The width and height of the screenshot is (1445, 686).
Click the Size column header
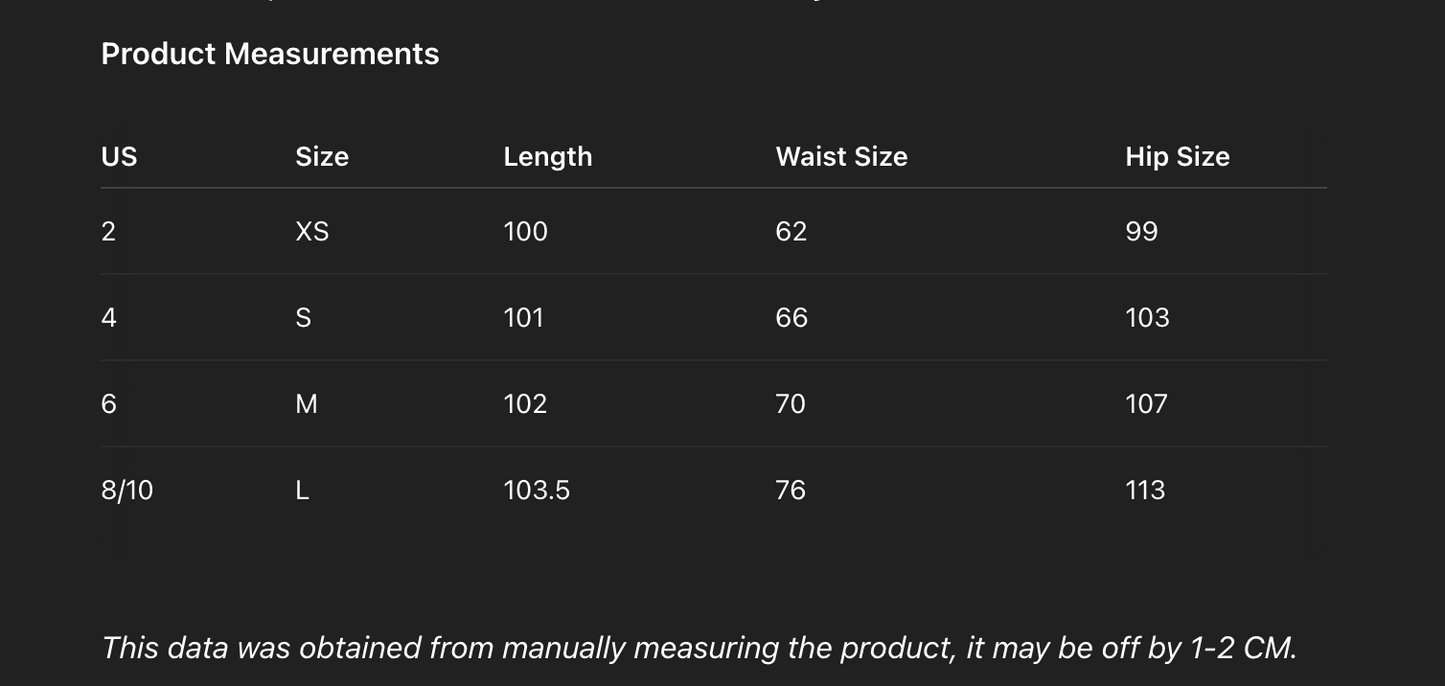(322, 157)
